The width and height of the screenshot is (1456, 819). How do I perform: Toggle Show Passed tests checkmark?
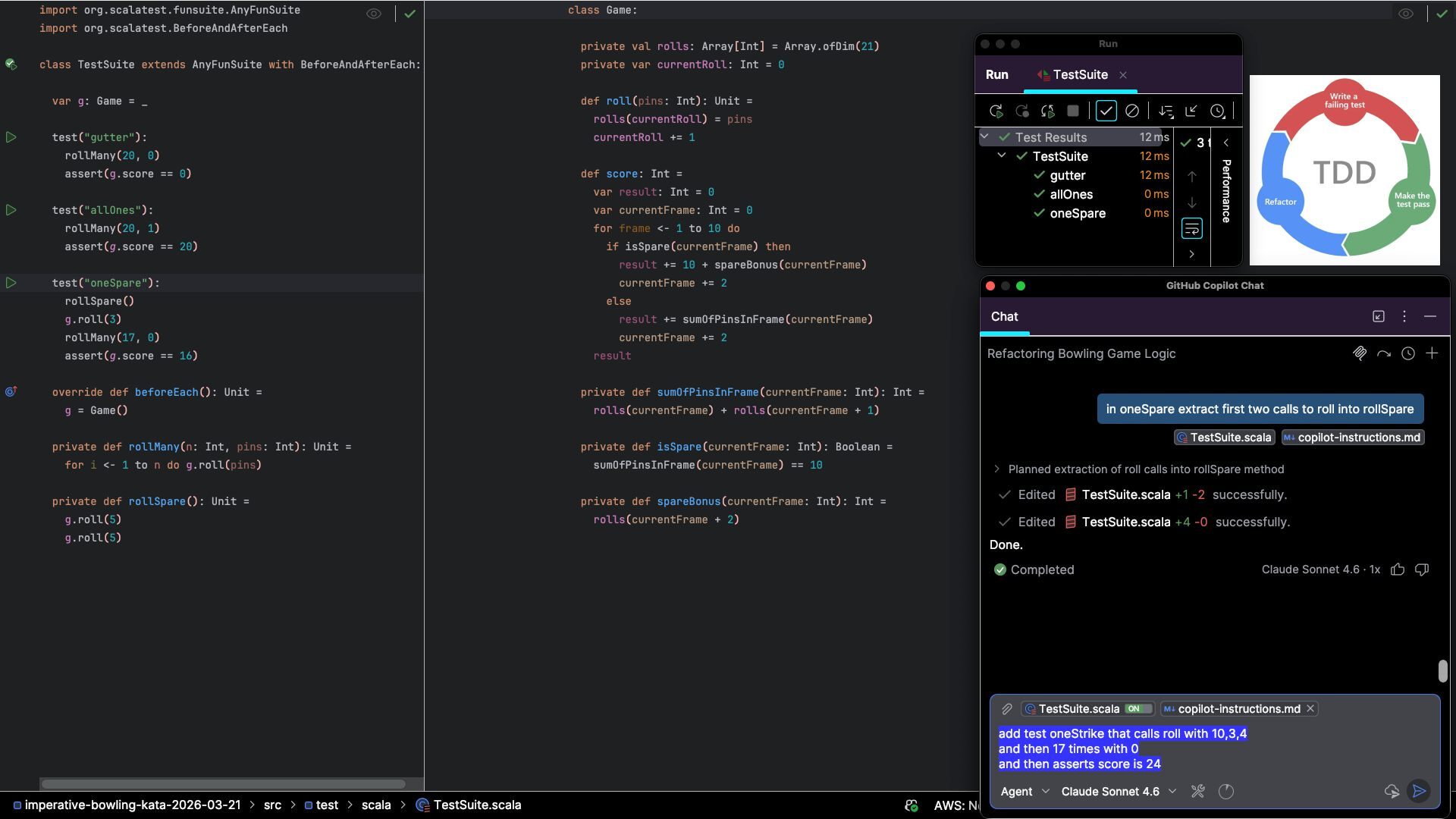(x=1106, y=111)
